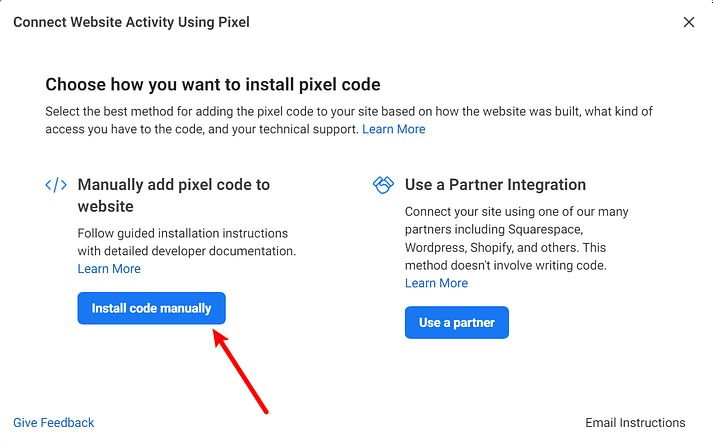This screenshot has width=713, height=443.
Task: Click the word Shopify in partner description
Action: point(492,247)
